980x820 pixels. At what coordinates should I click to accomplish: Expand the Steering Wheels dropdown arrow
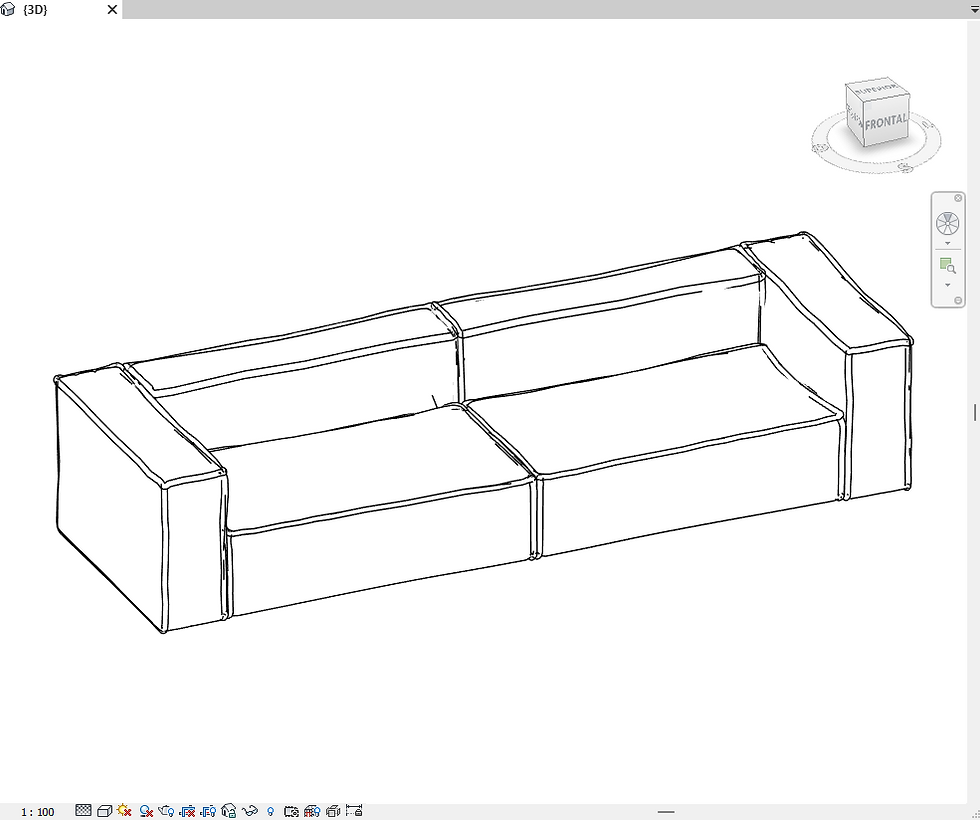coord(948,243)
